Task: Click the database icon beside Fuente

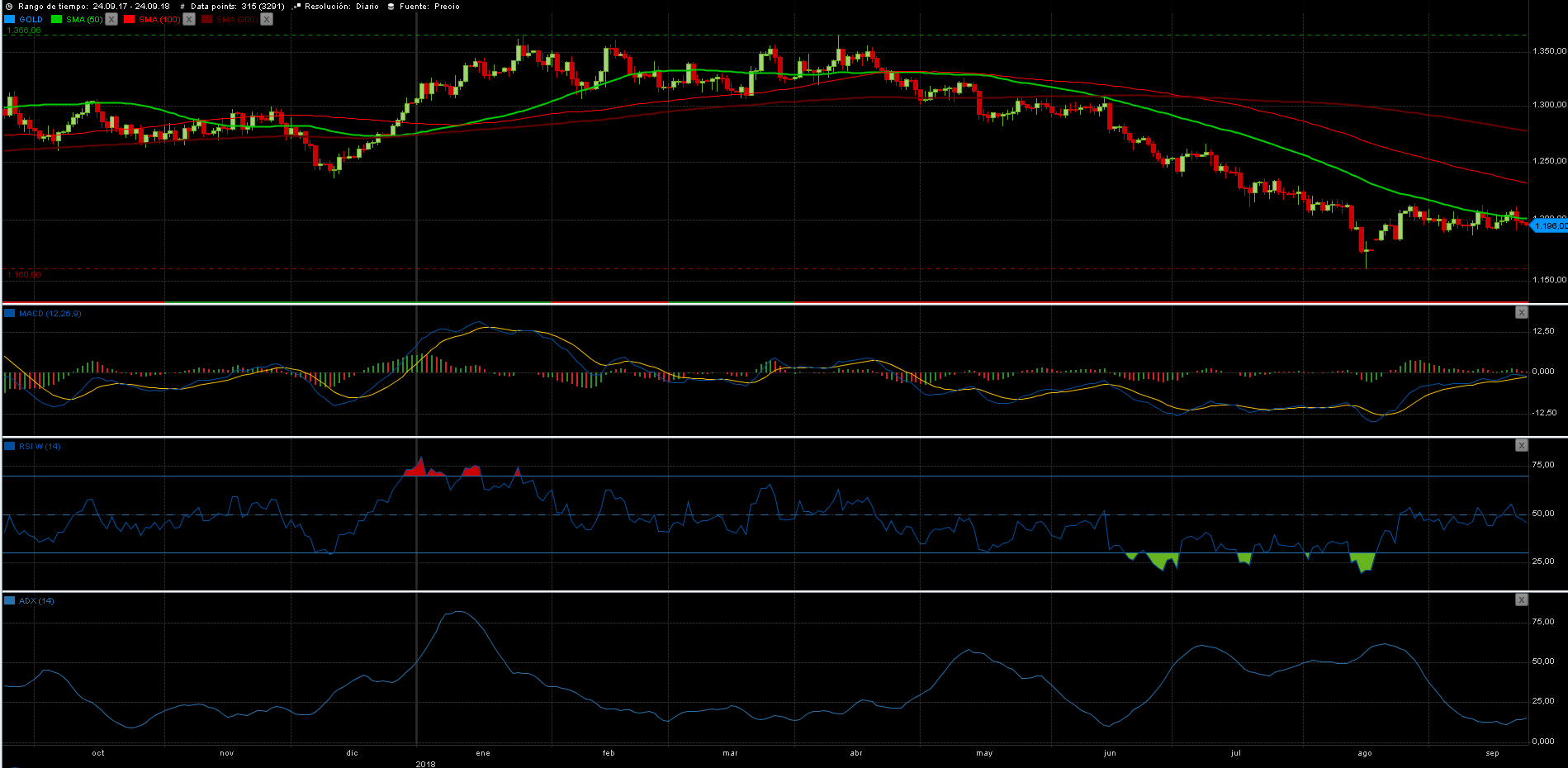Action: click(x=391, y=7)
